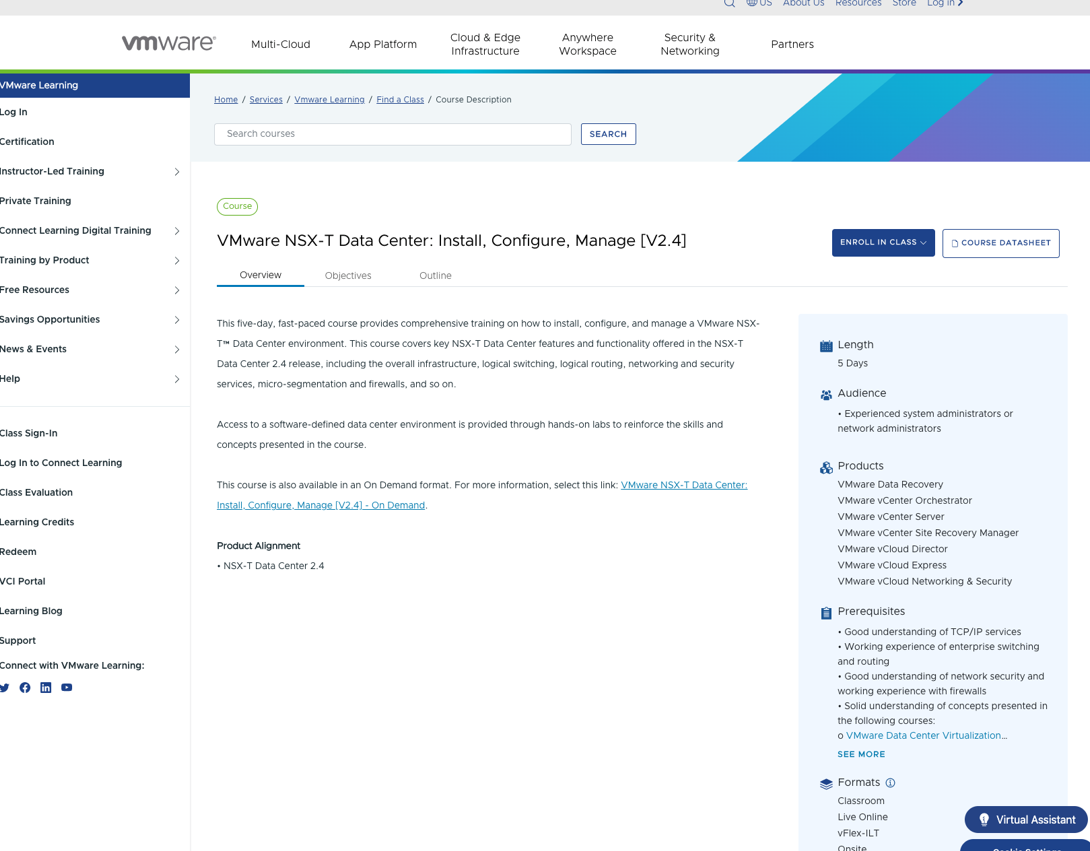Click the Products cubes icon
This screenshot has height=851, width=1090.
[826, 468]
